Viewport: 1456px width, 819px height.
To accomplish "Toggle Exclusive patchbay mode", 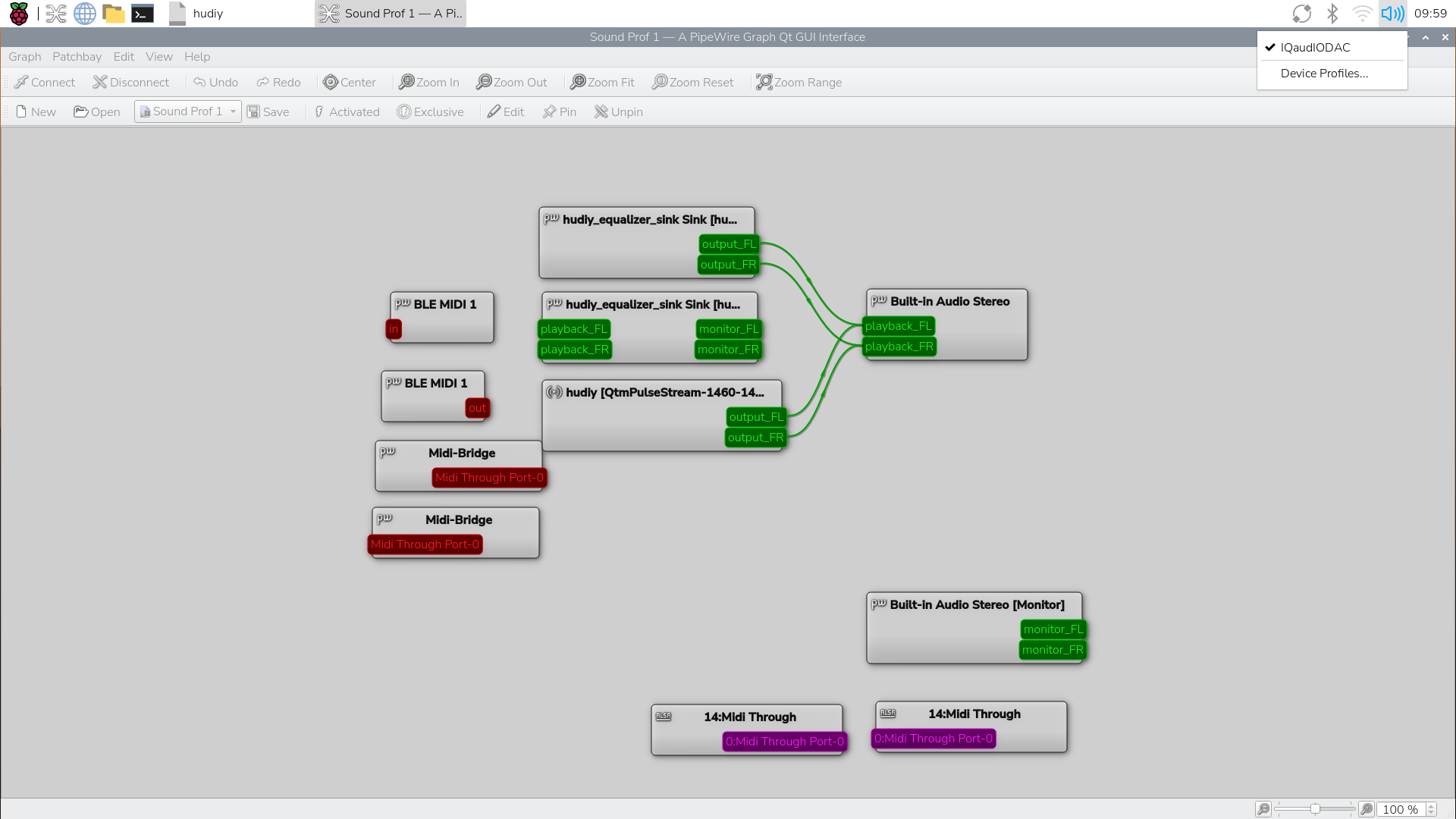I will point(430,111).
